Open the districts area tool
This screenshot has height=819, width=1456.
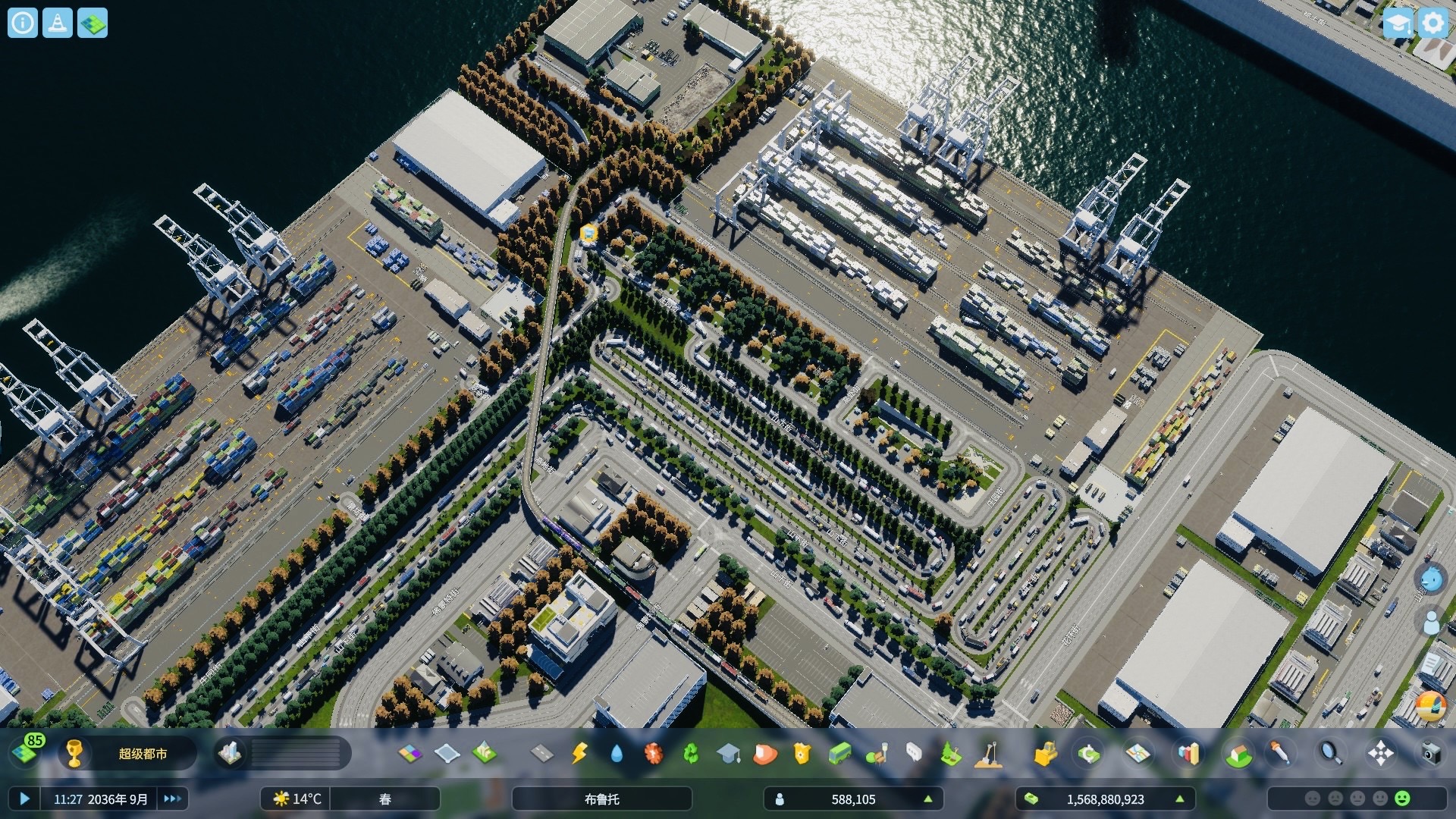click(447, 753)
